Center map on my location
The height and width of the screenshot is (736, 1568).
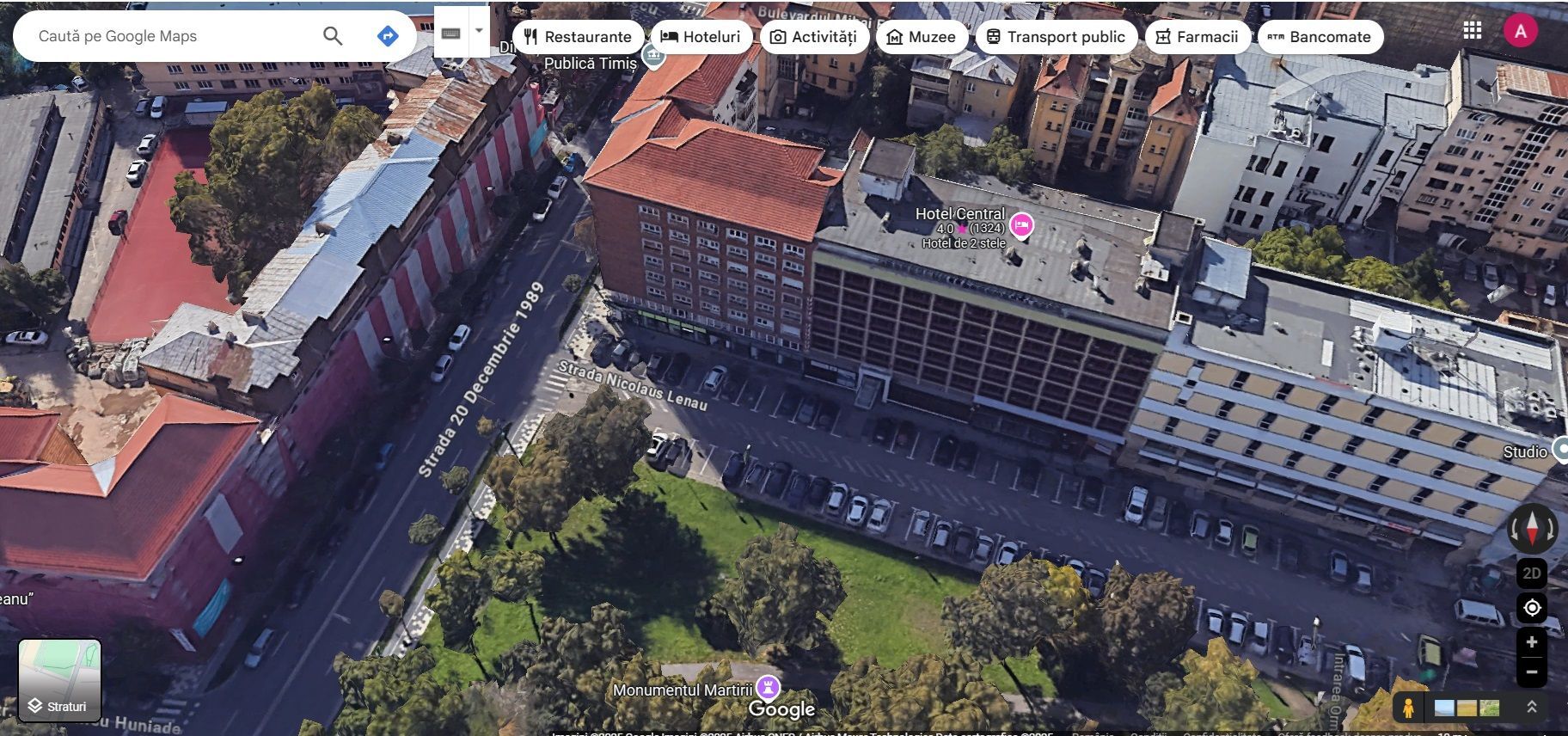pyautogui.click(x=1532, y=609)
